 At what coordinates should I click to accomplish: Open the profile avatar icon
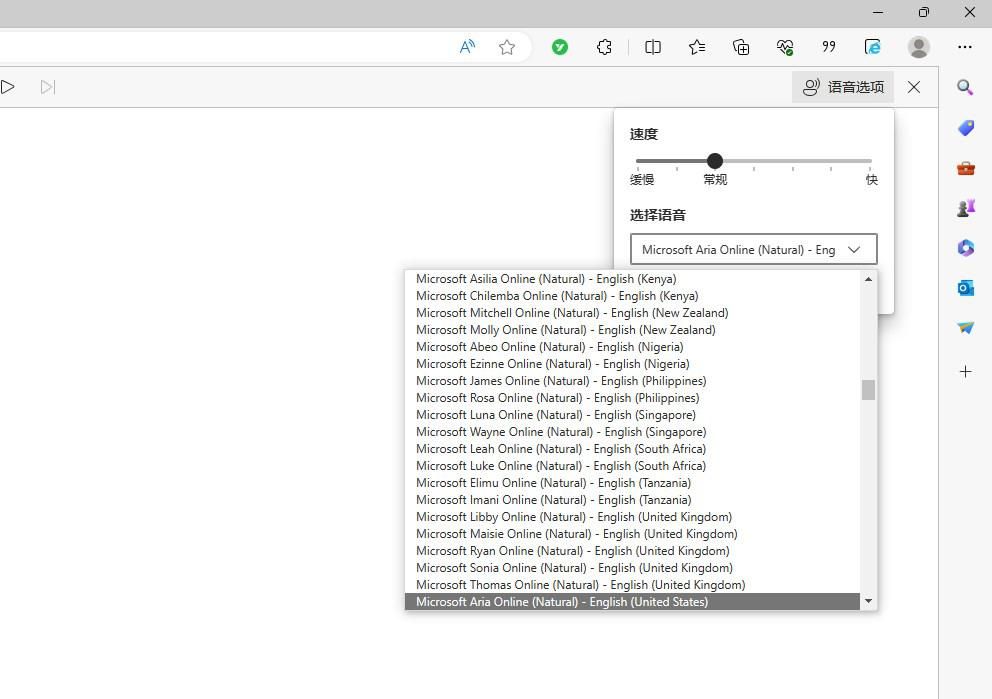(919, 47)
